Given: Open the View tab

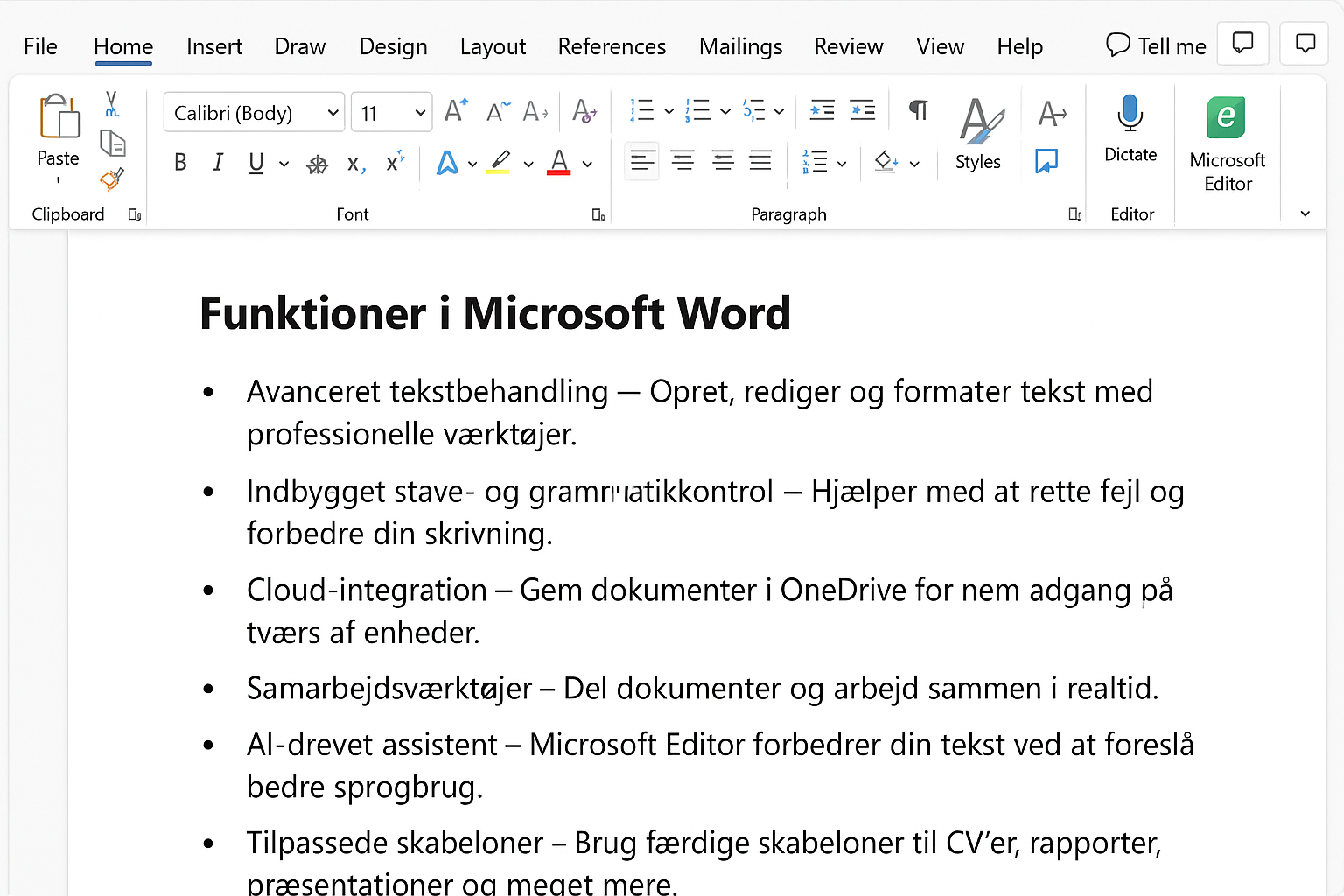Looking at the screenshot, I should pyautogui.click(x=941, y=46).
